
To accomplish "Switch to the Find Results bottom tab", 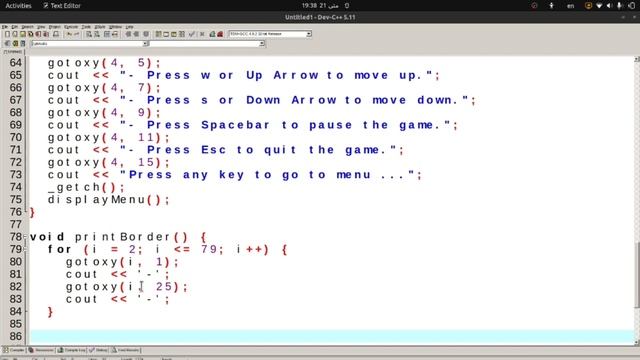I will 126,350.
